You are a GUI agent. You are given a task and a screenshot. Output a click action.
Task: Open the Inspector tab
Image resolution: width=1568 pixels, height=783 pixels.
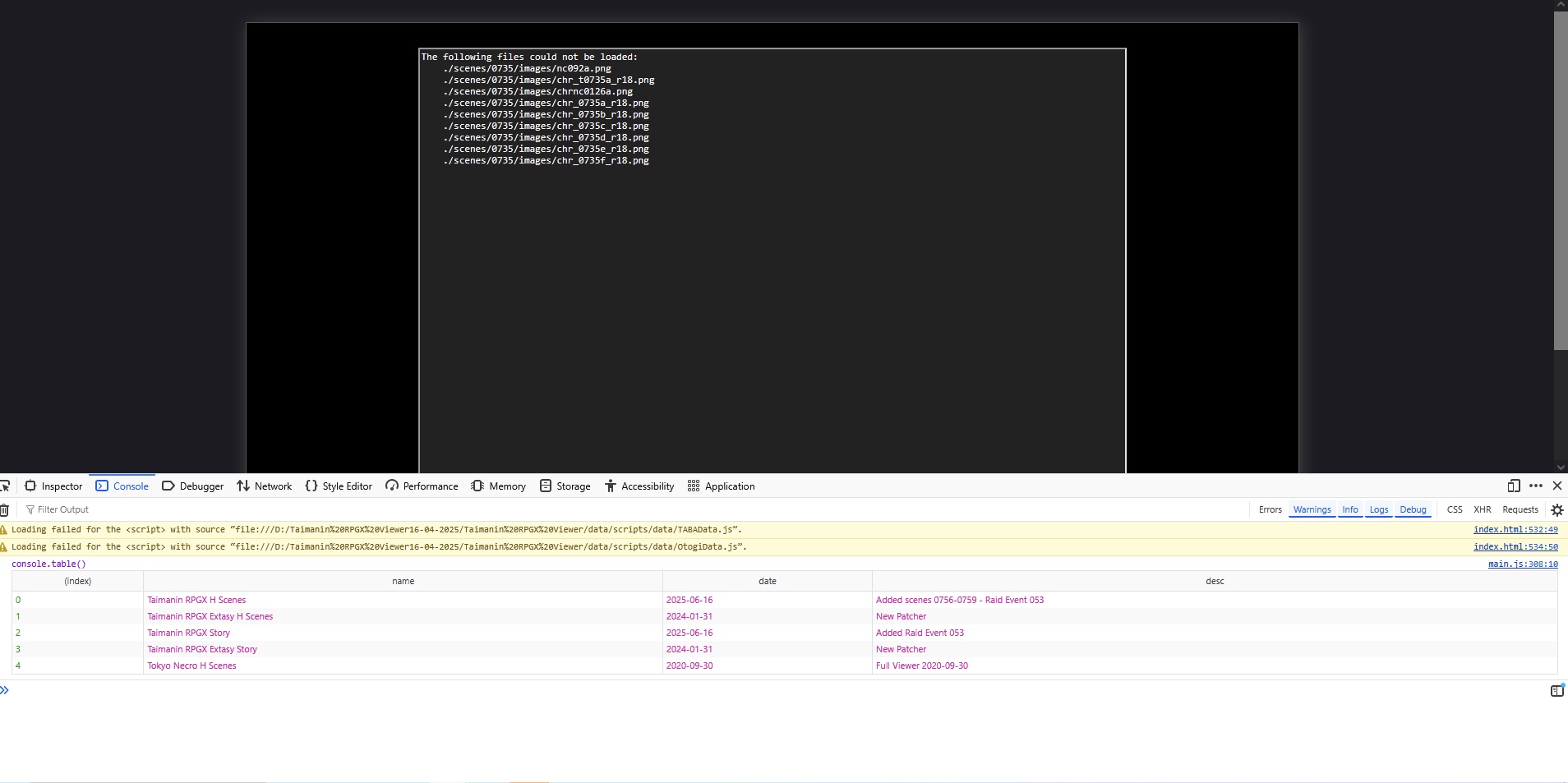(x=53, y=486)
